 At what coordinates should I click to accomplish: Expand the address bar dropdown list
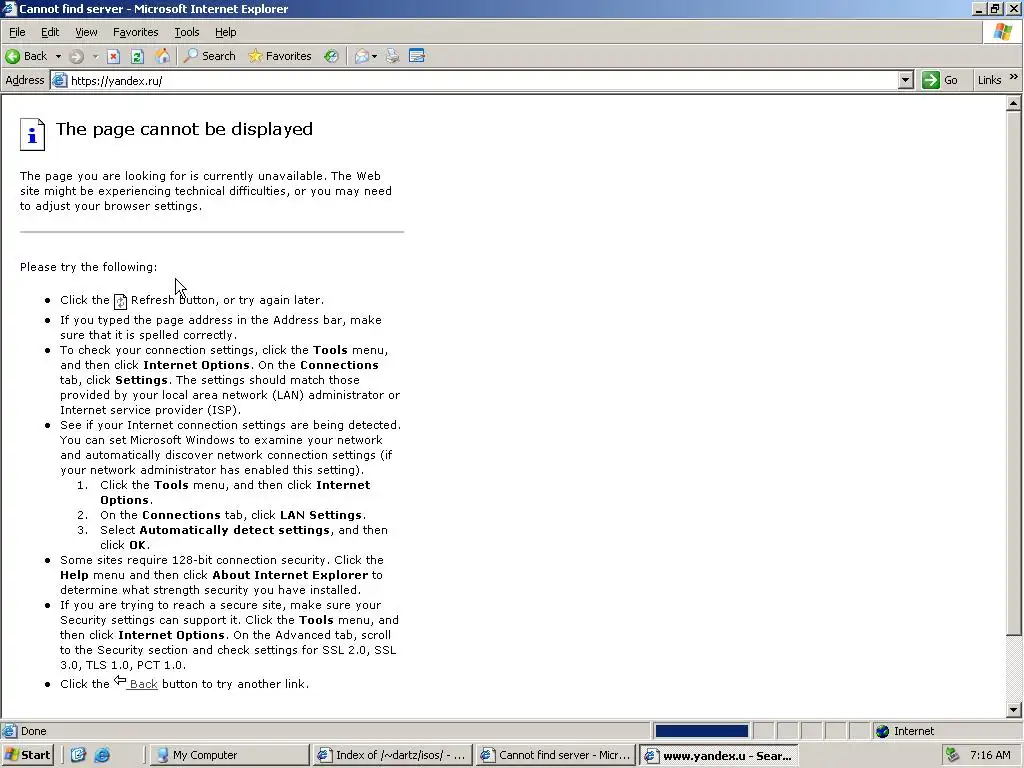click(x=905, y=80)
